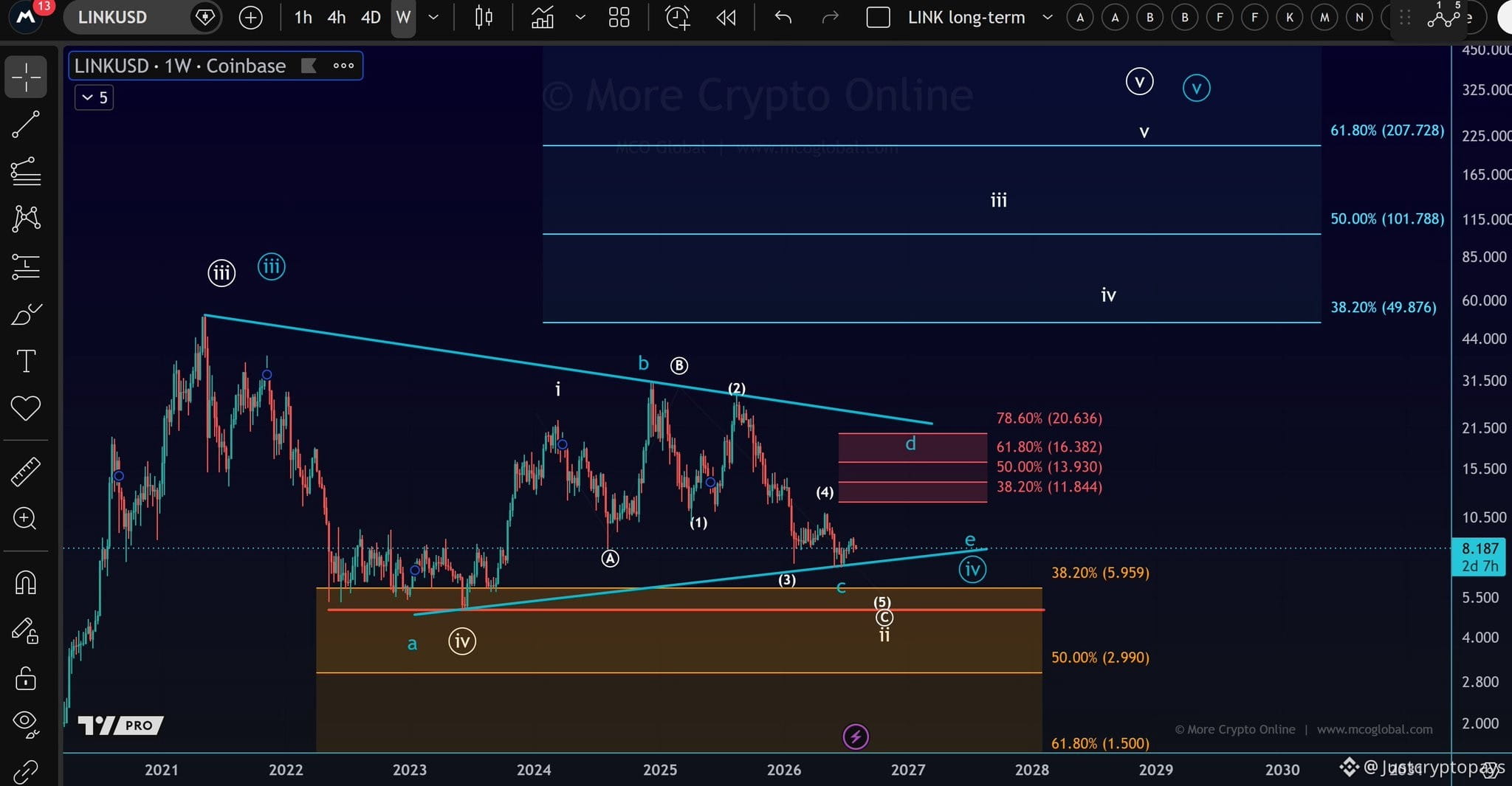1512x786 pixels.
Task: Open the XABCD pattern tools
Action: click(x=26, y=218)
